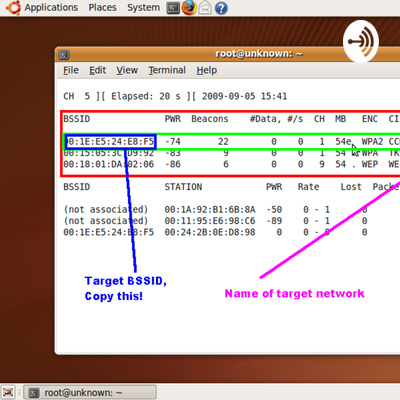Open the terminal File menu

(71, 70)
